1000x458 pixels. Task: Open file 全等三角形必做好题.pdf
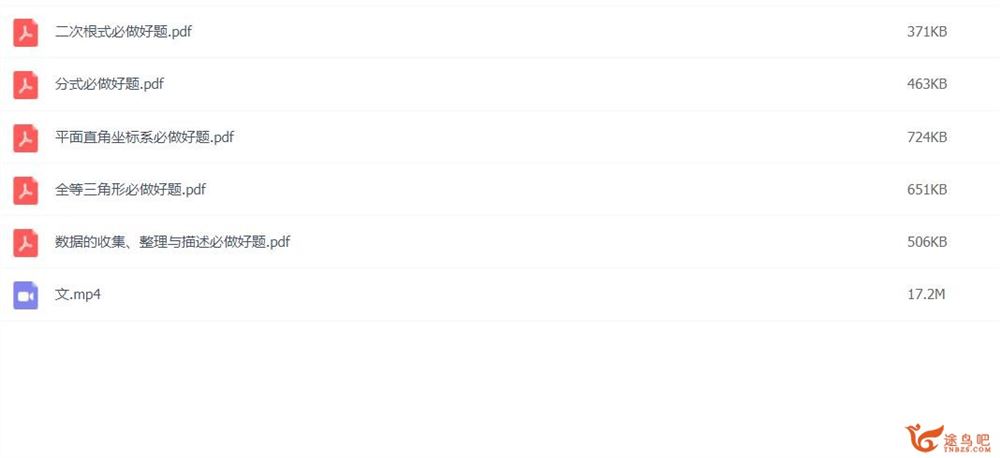pos(130,189)
